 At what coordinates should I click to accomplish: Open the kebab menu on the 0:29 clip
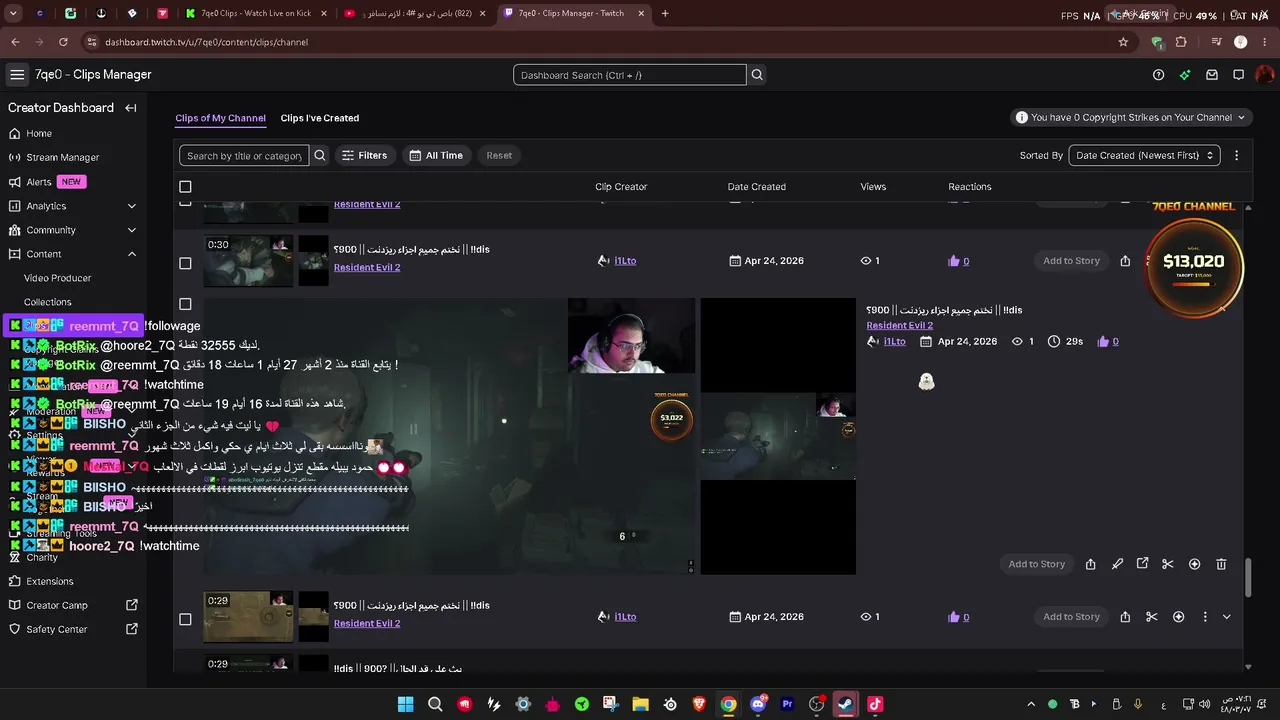pos(1204,617)
